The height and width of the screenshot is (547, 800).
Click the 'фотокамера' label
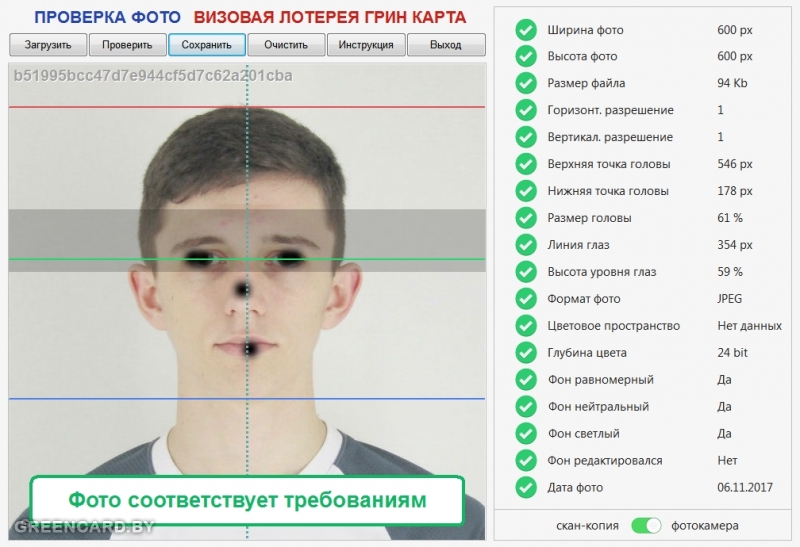pos(705,526)
